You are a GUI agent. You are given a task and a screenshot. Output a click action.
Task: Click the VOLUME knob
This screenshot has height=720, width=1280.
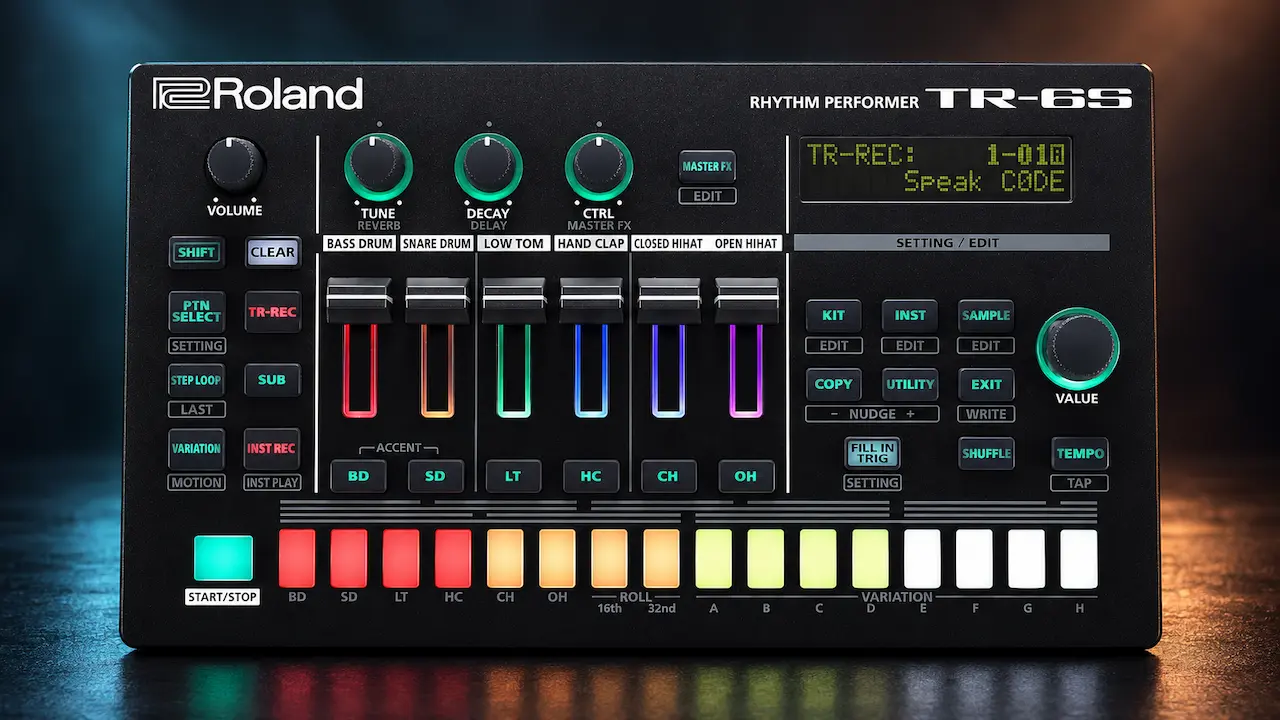pyautogui.click(x=235, y=165)
